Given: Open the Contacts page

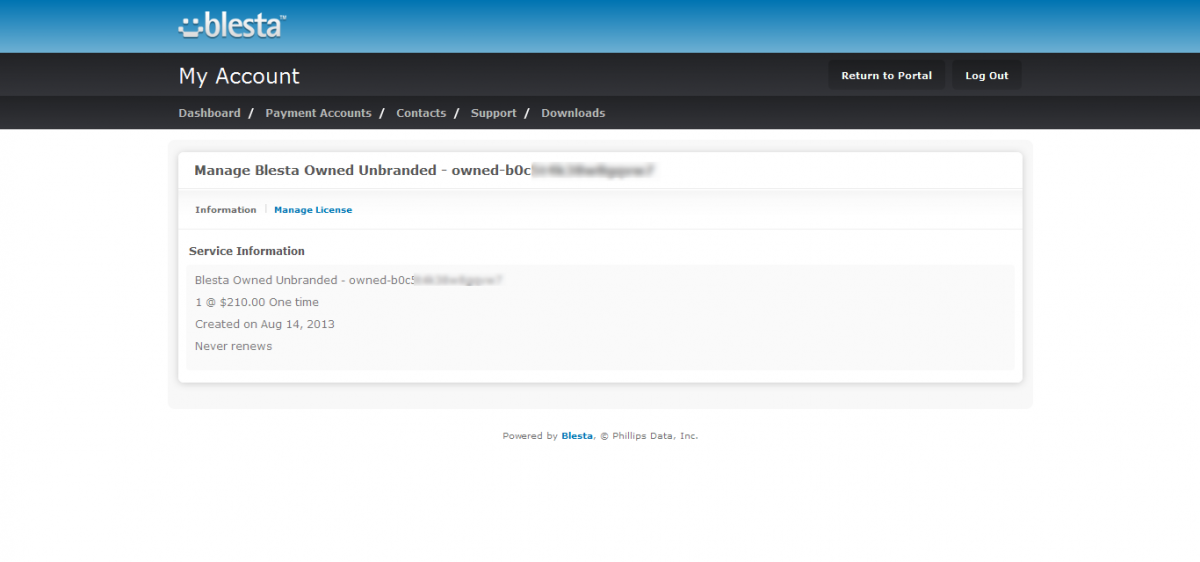Looking at the screenshot, I should 421,113.
